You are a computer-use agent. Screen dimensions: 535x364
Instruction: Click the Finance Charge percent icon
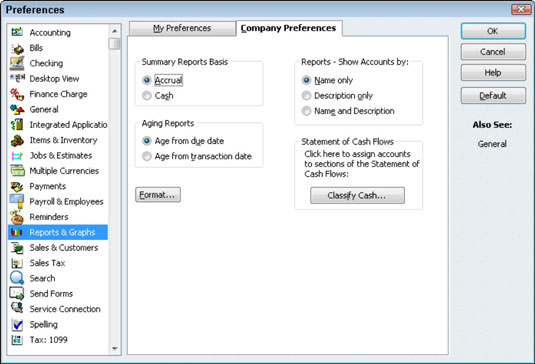(x=17, y=94)
